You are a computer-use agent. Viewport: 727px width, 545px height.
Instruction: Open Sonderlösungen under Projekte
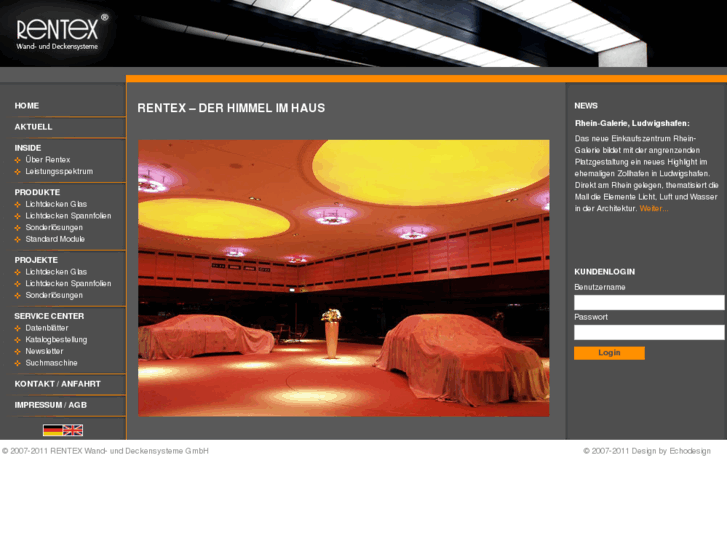coord(54,295)
